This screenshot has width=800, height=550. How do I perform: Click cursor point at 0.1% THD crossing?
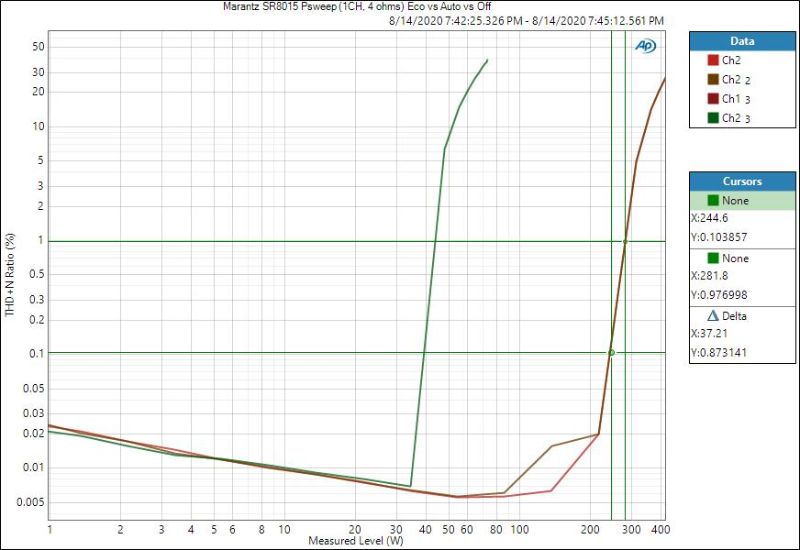pyautogui.click(x=612, y=352)
